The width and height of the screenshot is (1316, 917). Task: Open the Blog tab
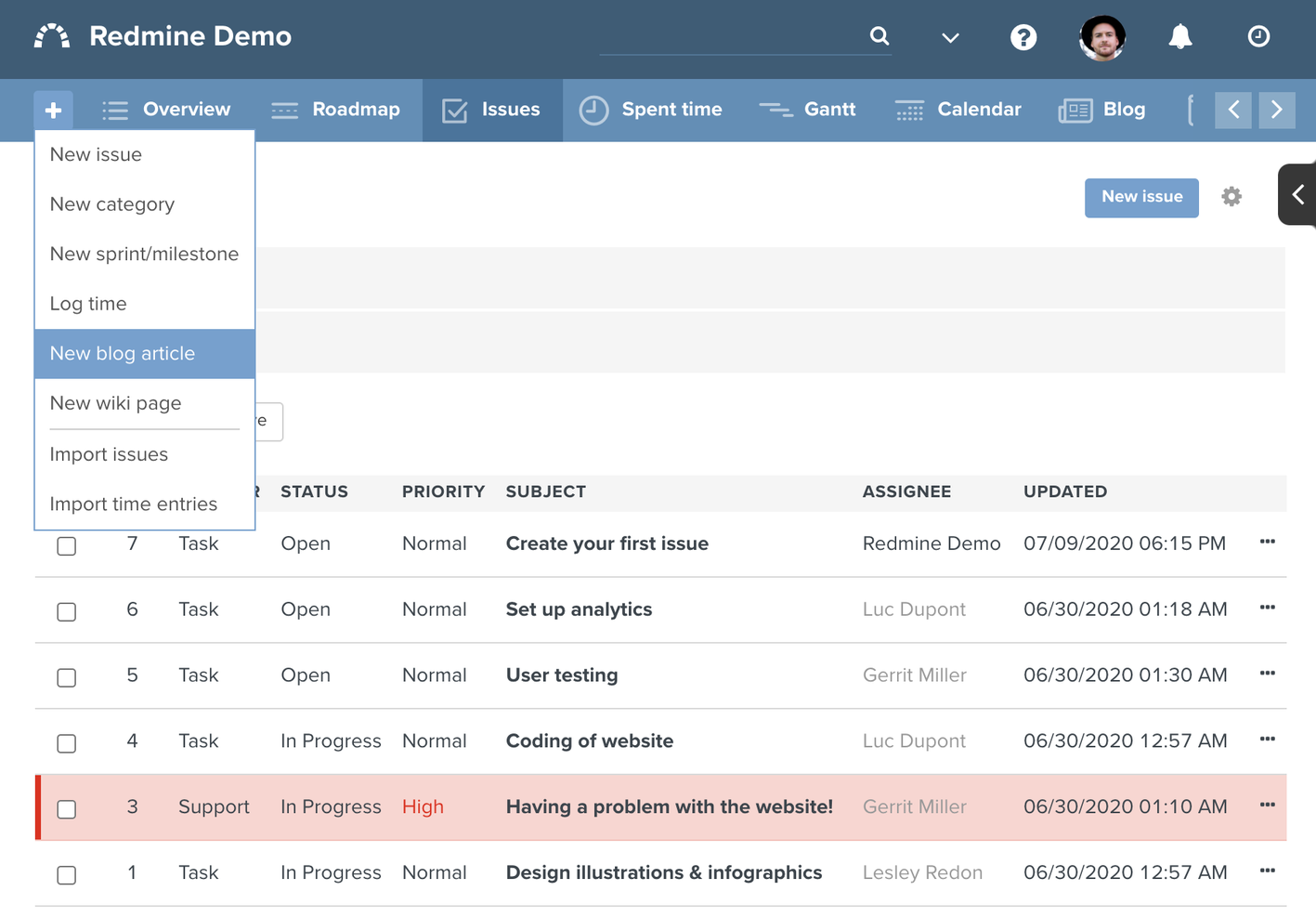1101,111
